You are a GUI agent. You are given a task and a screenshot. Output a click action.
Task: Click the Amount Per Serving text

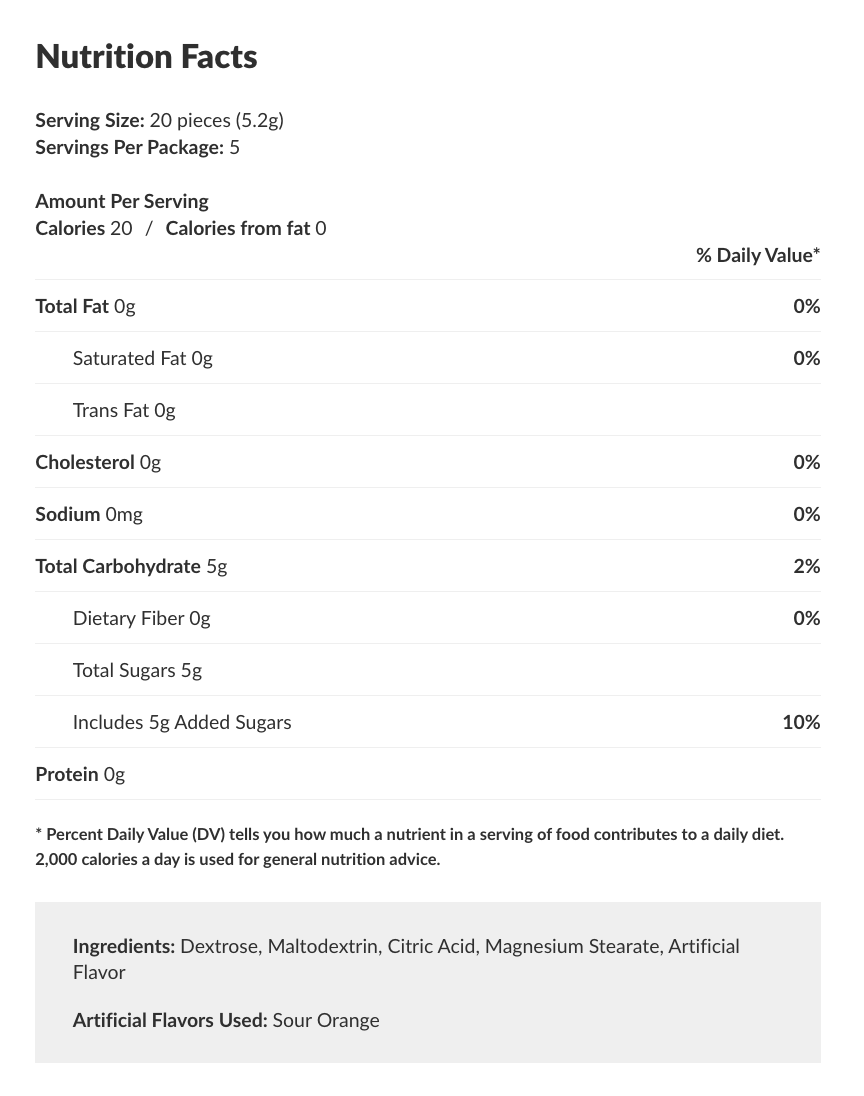(122, 201)
